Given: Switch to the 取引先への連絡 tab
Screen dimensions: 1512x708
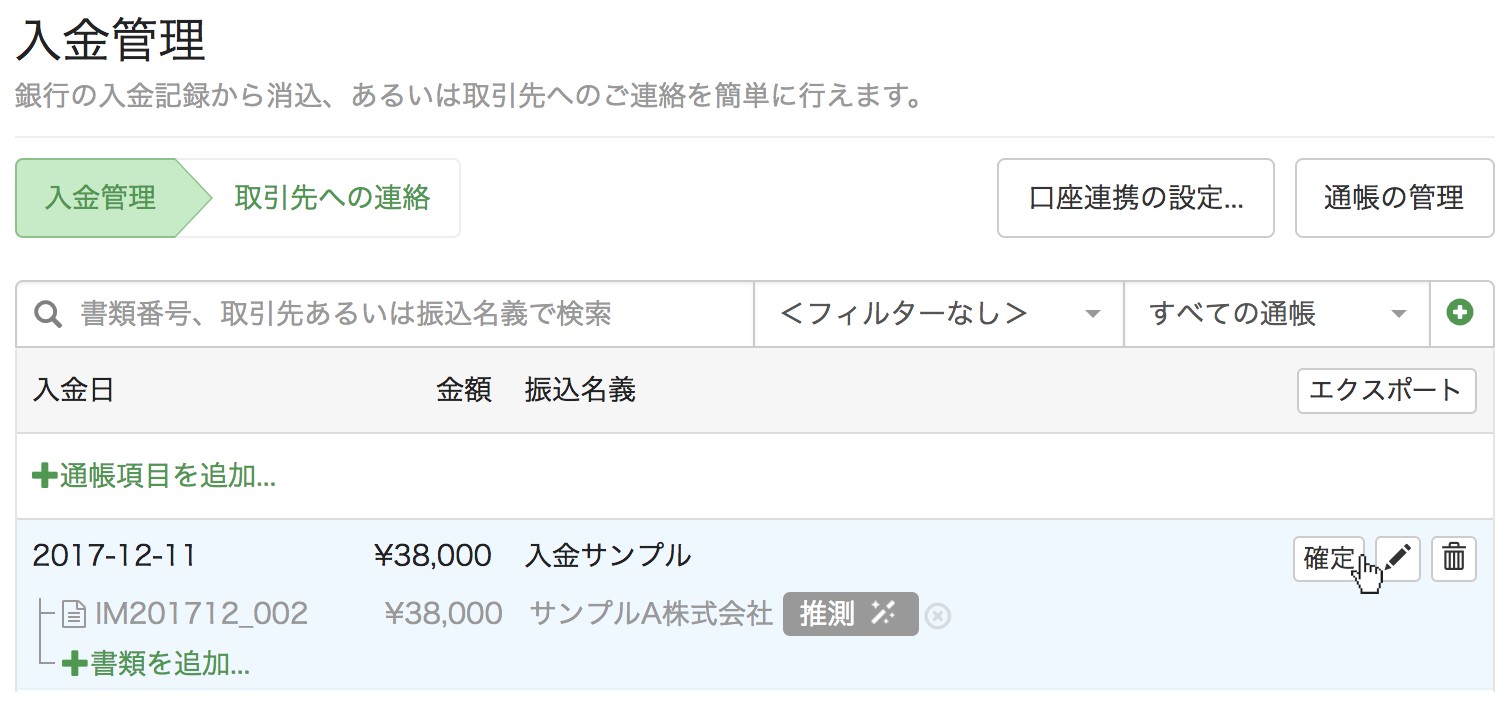Looking at the screenshot, I should click(x=330, y=198).
